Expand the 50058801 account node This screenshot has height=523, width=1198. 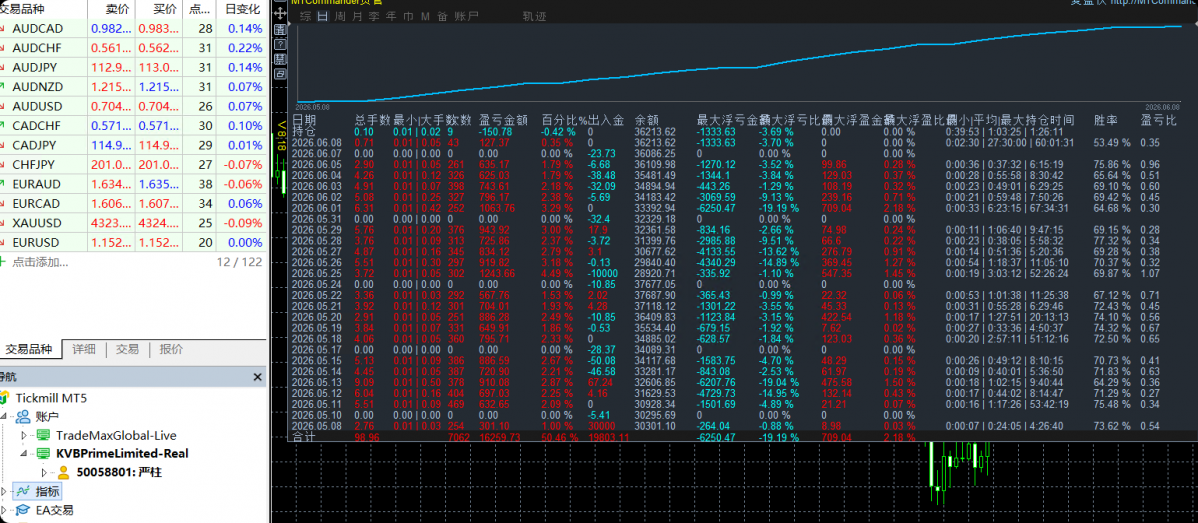click(x=44, y=473)
